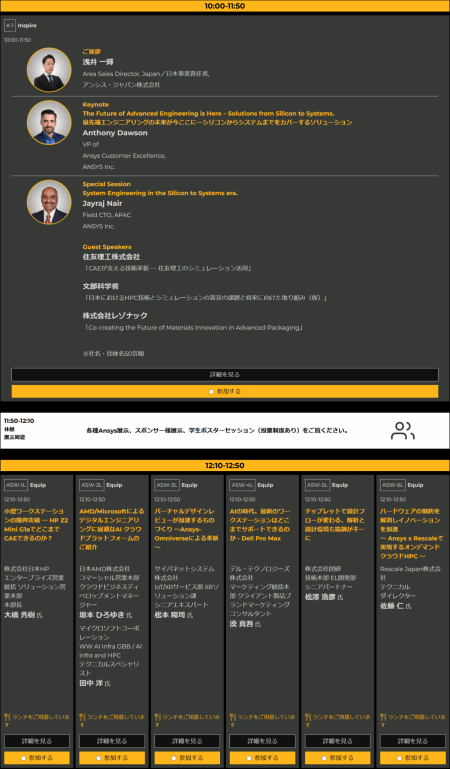This screenshot has height=769, width=450.
Task: Click the 'Field CTO, APAC' job title
Action: 107,215
